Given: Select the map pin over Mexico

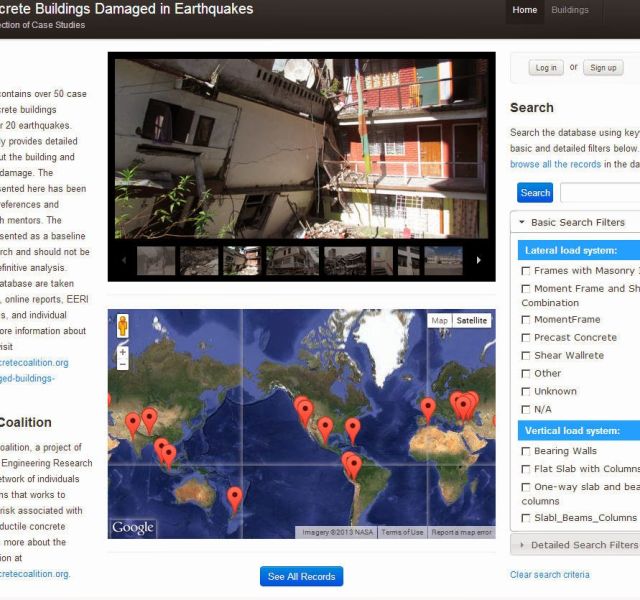Looking at the screenshot, I should pos(325,429).
